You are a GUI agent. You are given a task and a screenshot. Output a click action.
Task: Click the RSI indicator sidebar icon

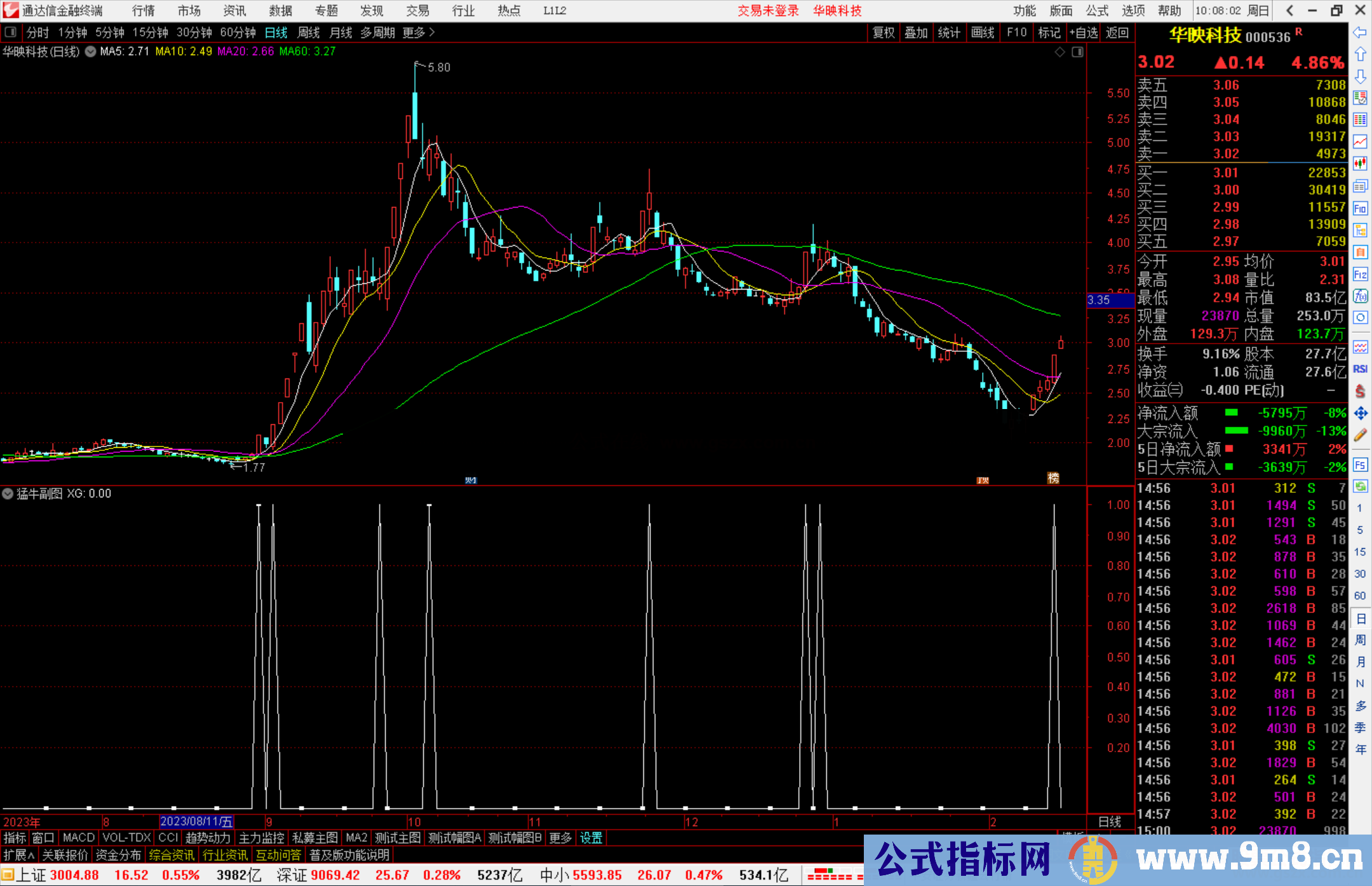click(1360, 369)
